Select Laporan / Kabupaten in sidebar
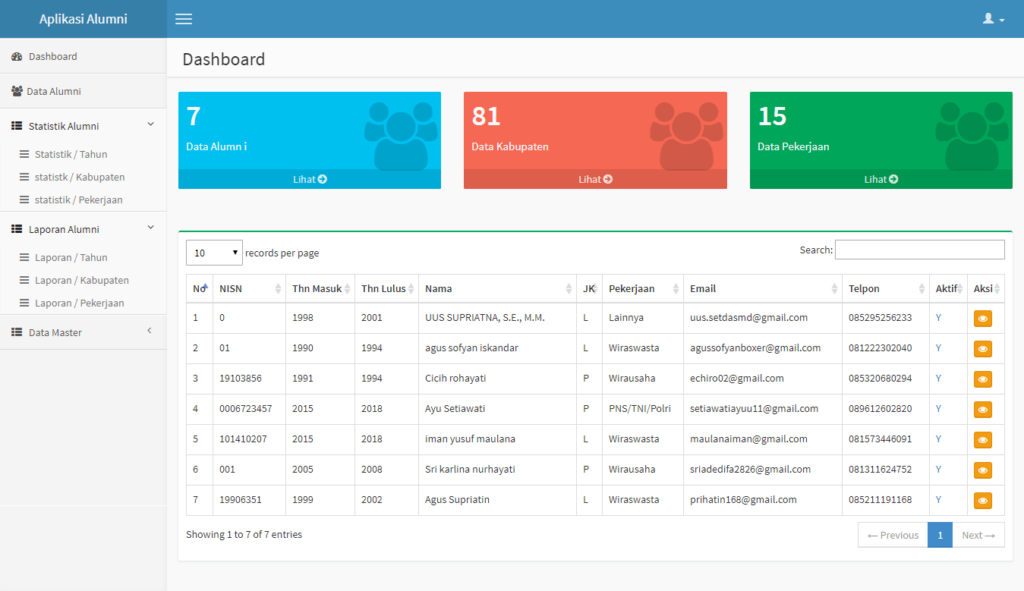 point(81,280)
